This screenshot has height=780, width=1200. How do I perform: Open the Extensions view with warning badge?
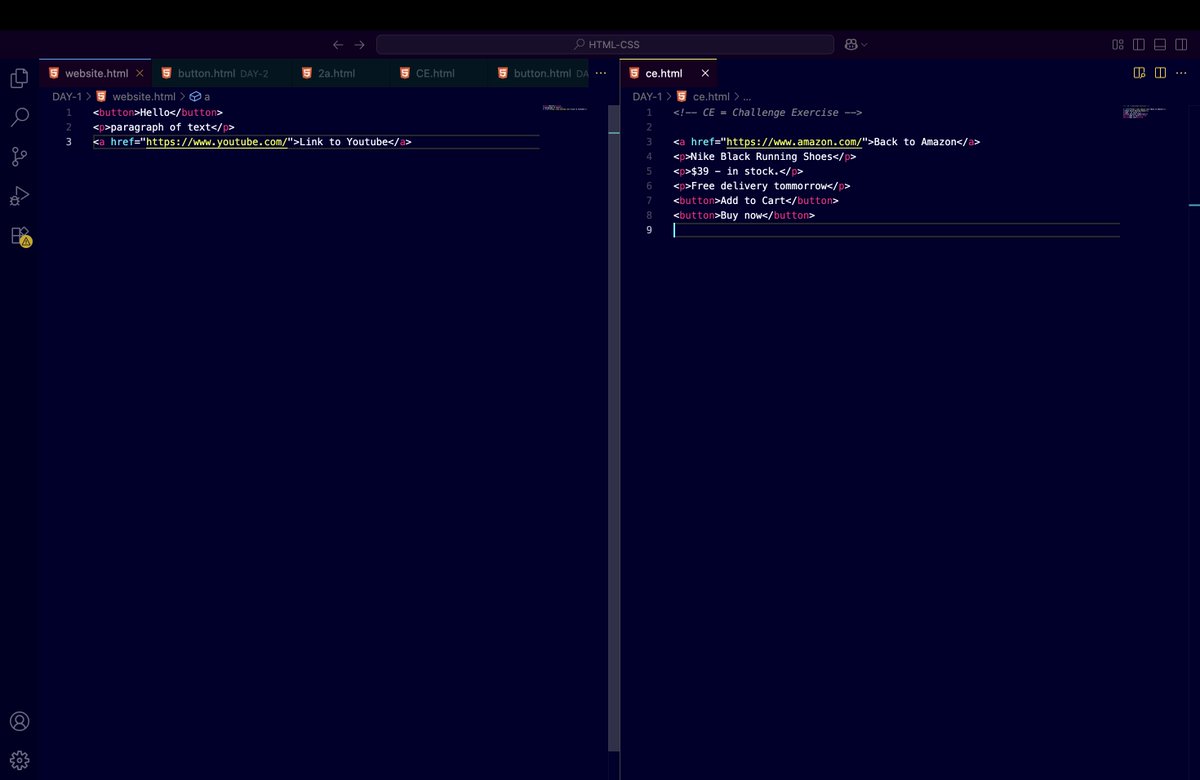click(x=20, y=236)
